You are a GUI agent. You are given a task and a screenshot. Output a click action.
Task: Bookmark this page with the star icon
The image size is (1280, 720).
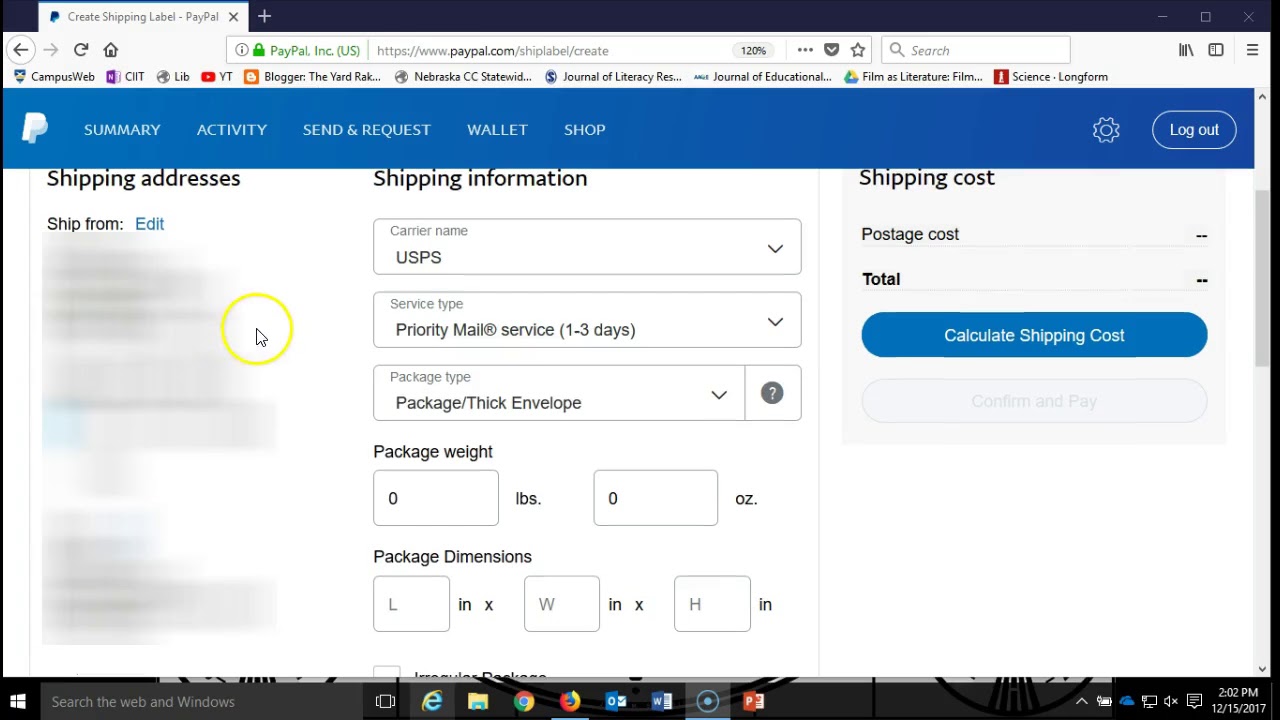click(x=857, y=50)
